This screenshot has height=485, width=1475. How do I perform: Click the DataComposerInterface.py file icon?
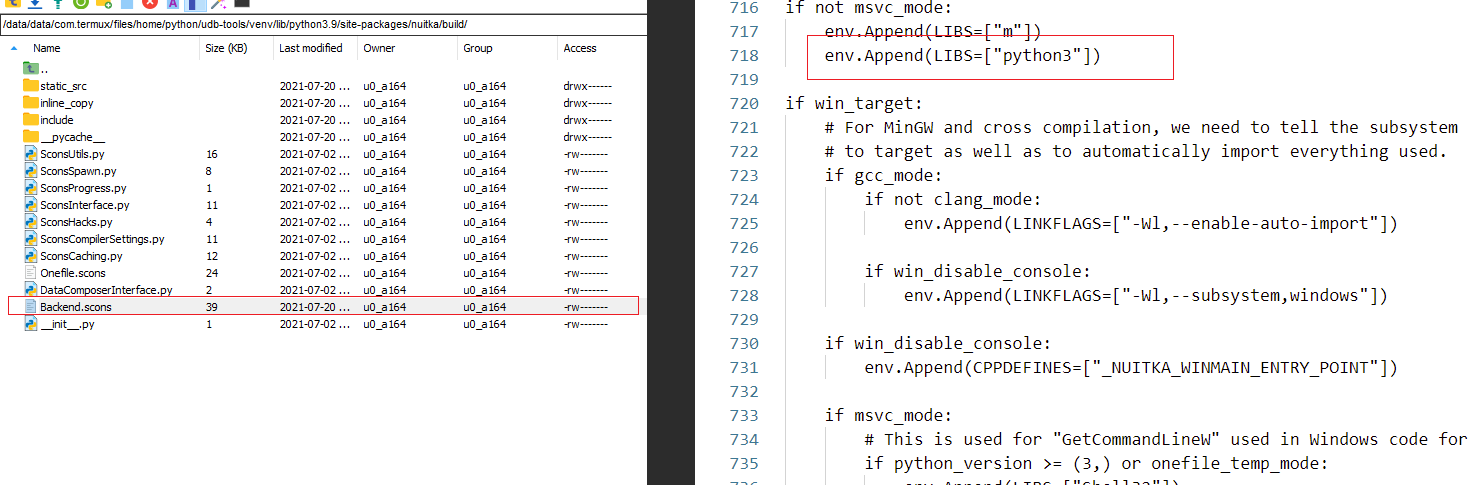point(30,290)
